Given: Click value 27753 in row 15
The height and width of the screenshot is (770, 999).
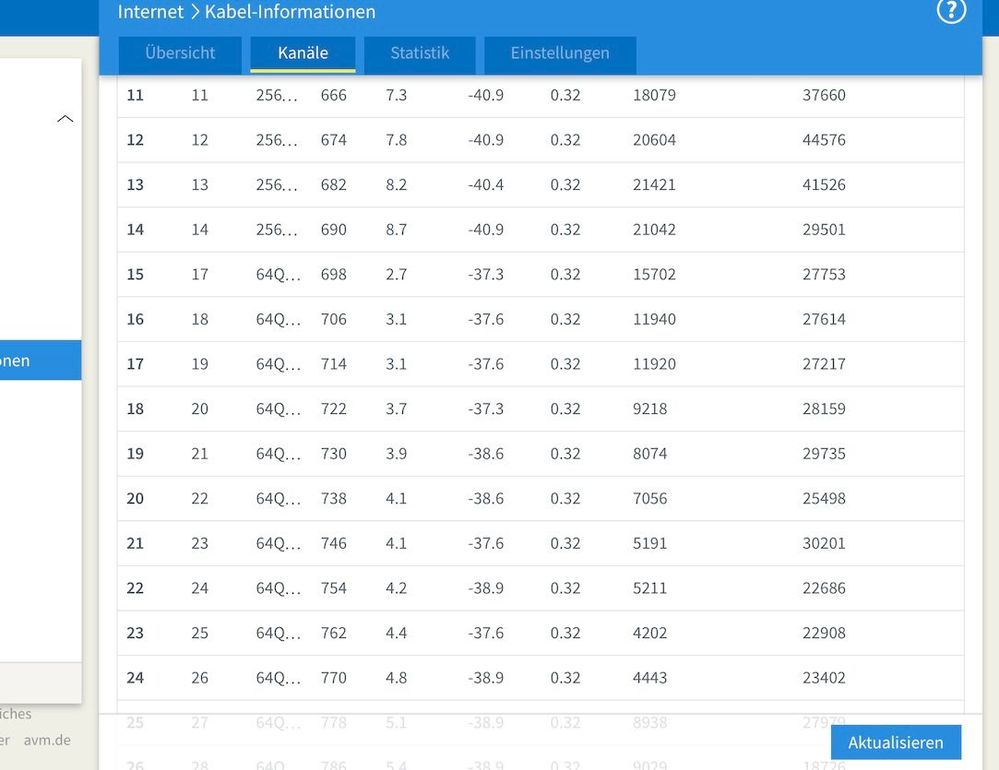Looking at the screenshot, I should 824,274.
